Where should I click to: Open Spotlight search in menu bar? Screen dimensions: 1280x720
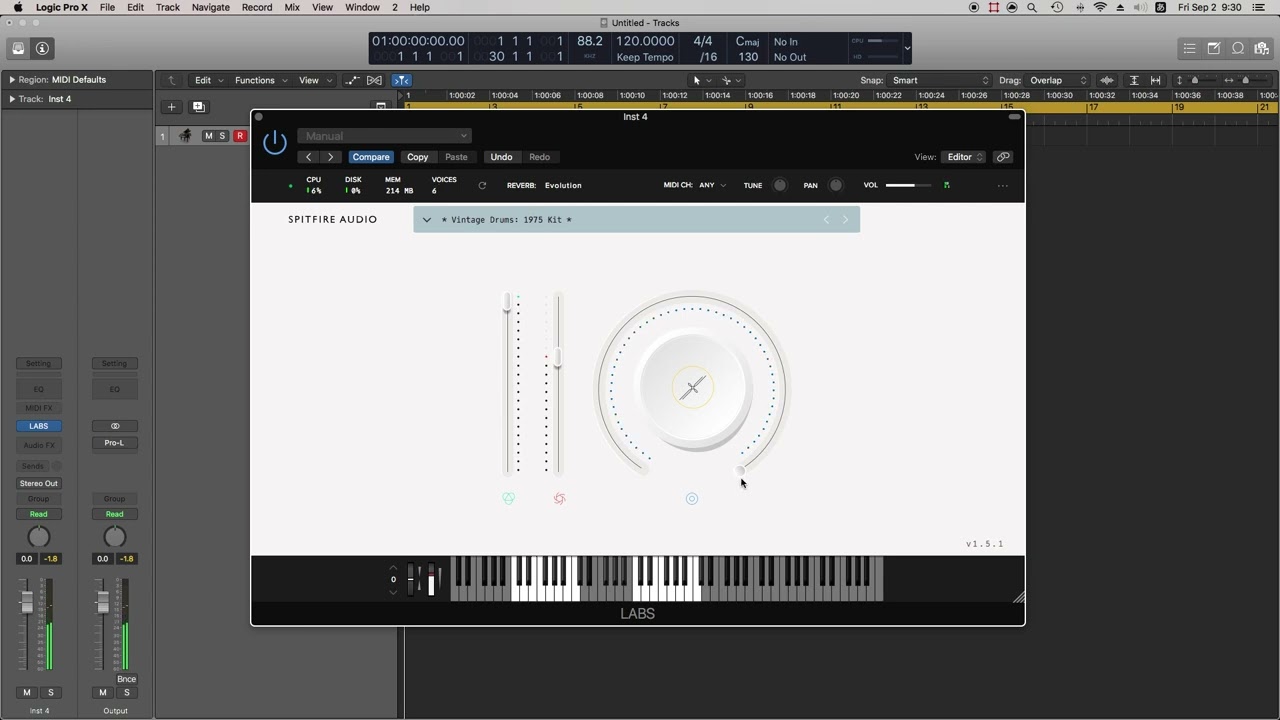(1032, 7)
